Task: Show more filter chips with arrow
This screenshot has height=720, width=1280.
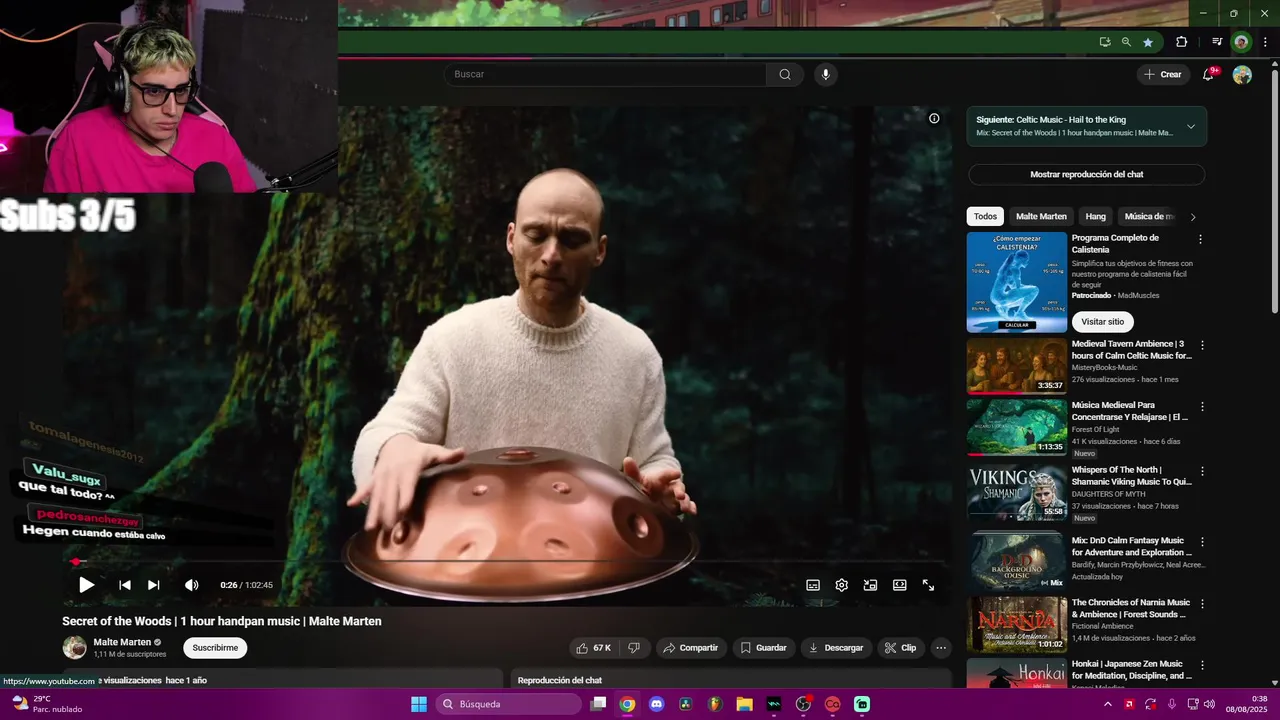Action: tap(1192, 217)
